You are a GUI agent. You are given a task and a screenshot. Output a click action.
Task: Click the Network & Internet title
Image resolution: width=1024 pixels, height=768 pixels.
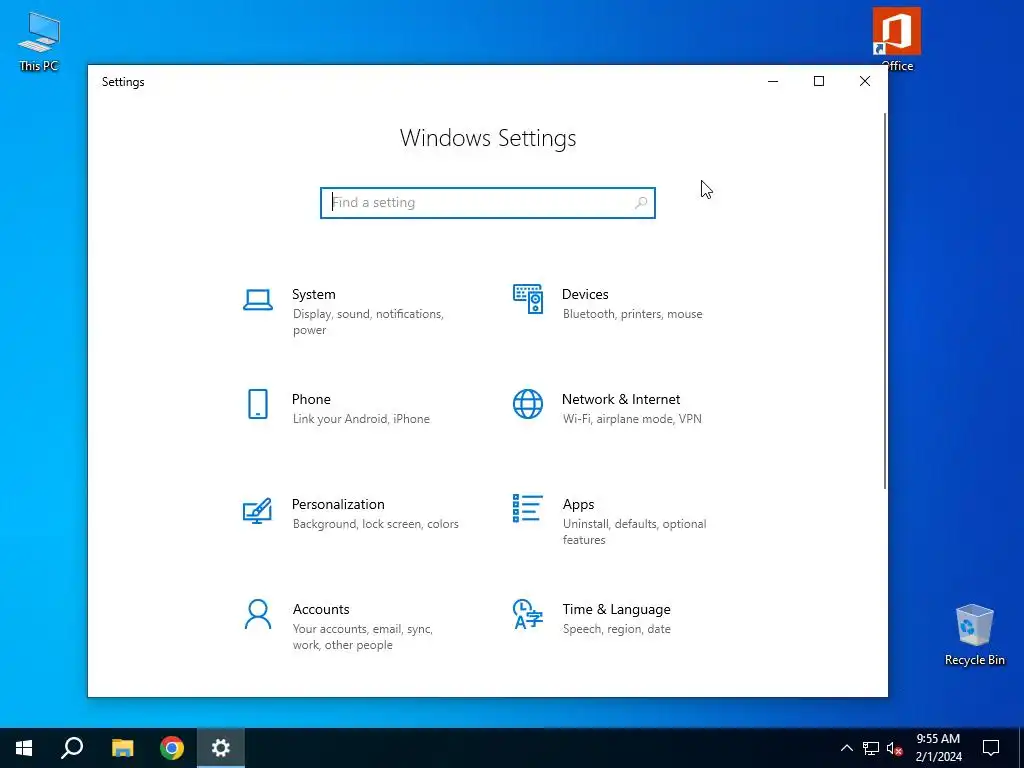[621, 399]
